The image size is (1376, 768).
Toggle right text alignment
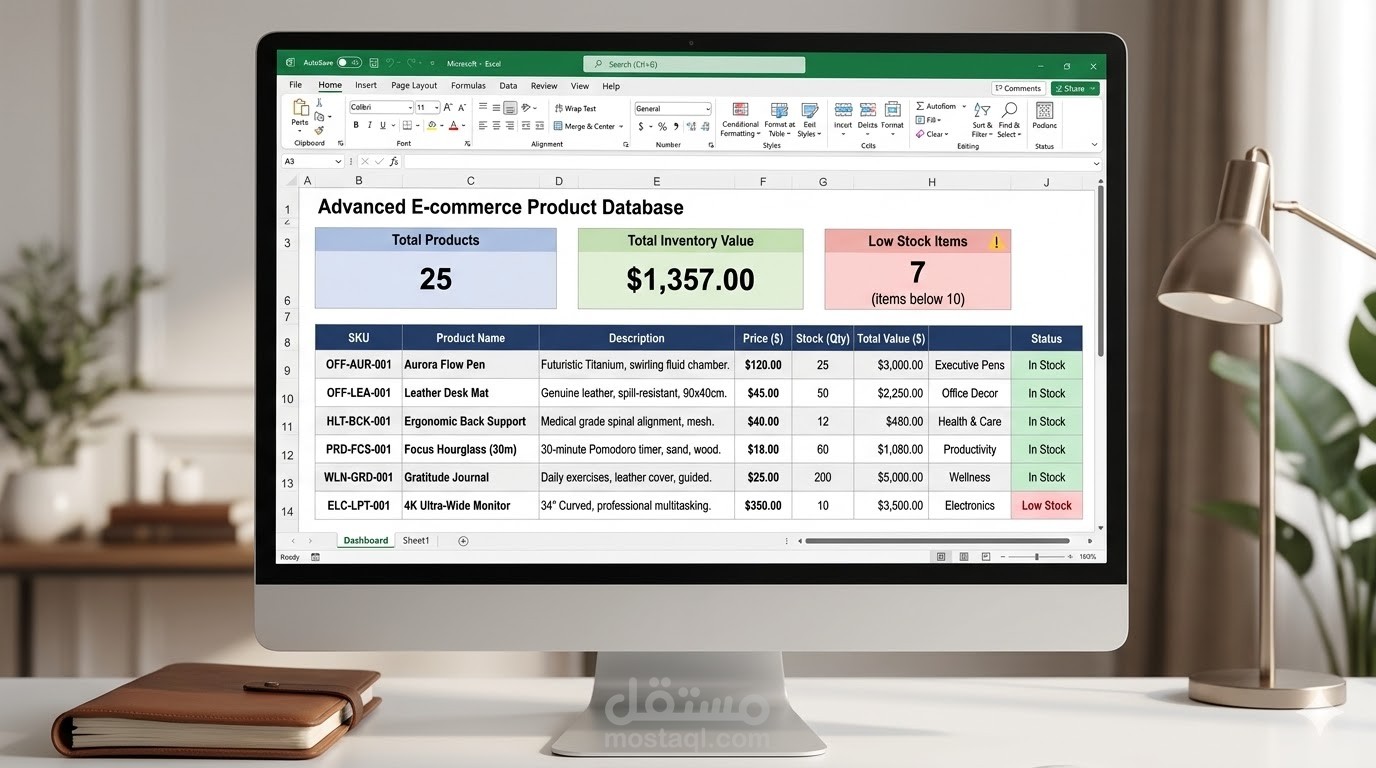(x=510, y=125)
